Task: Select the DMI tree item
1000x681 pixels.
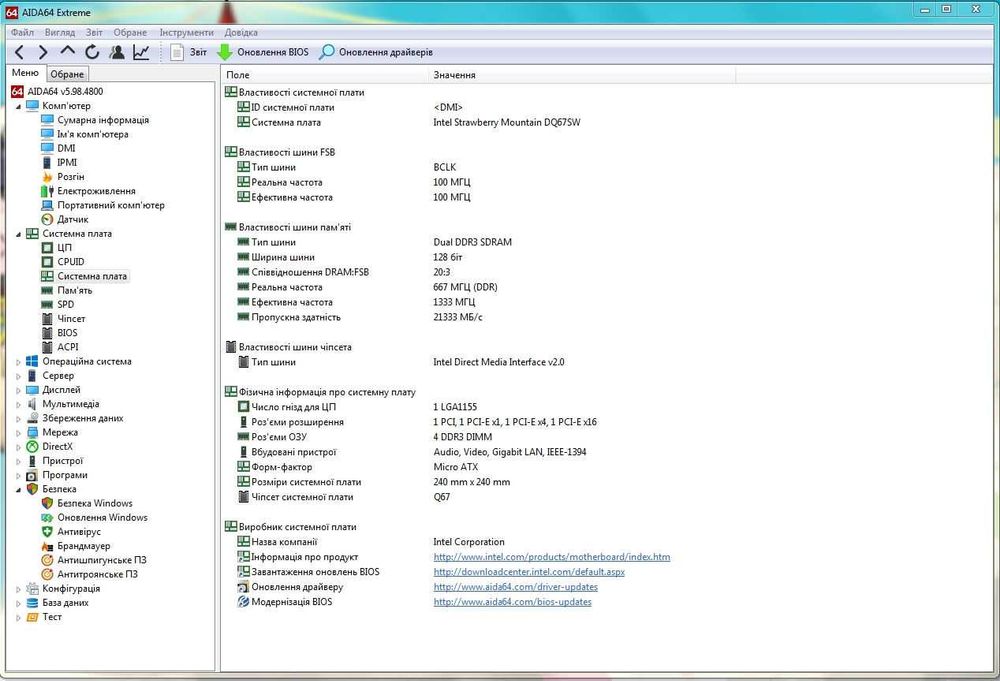Action: 58,148
